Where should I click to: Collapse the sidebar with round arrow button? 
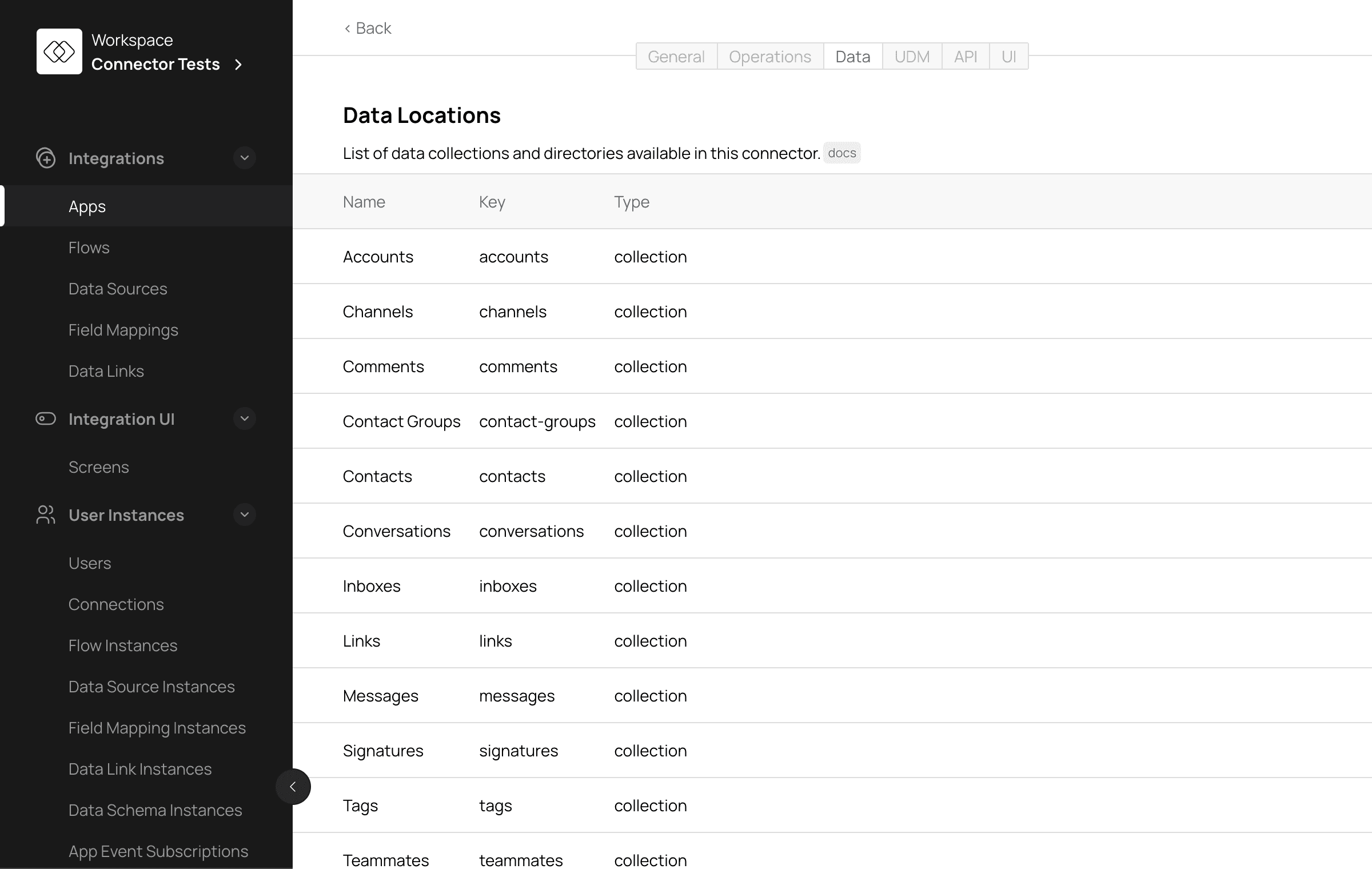coord(293,787)
